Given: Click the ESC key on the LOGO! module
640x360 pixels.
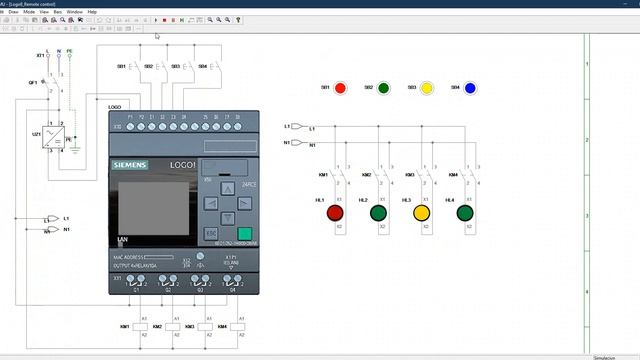Looking at the screenshot, I should [211, 233].
